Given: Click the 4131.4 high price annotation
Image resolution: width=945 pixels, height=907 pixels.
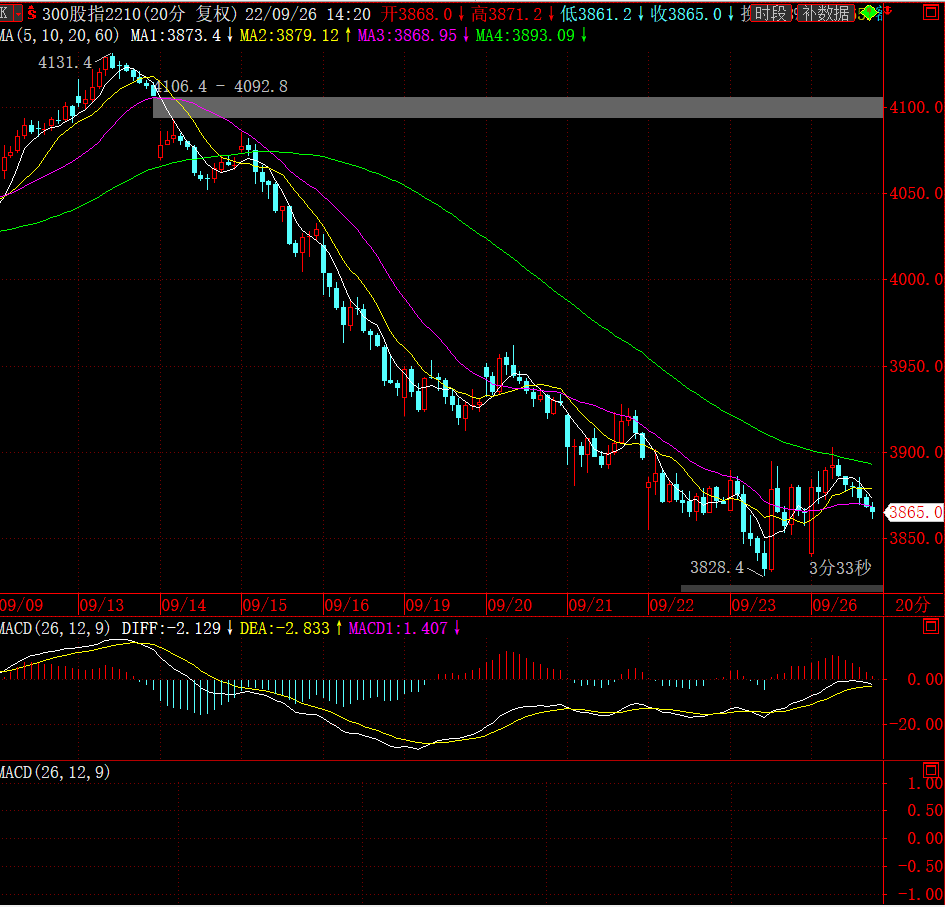Looking at the screenshot, I should click(65, 63).
